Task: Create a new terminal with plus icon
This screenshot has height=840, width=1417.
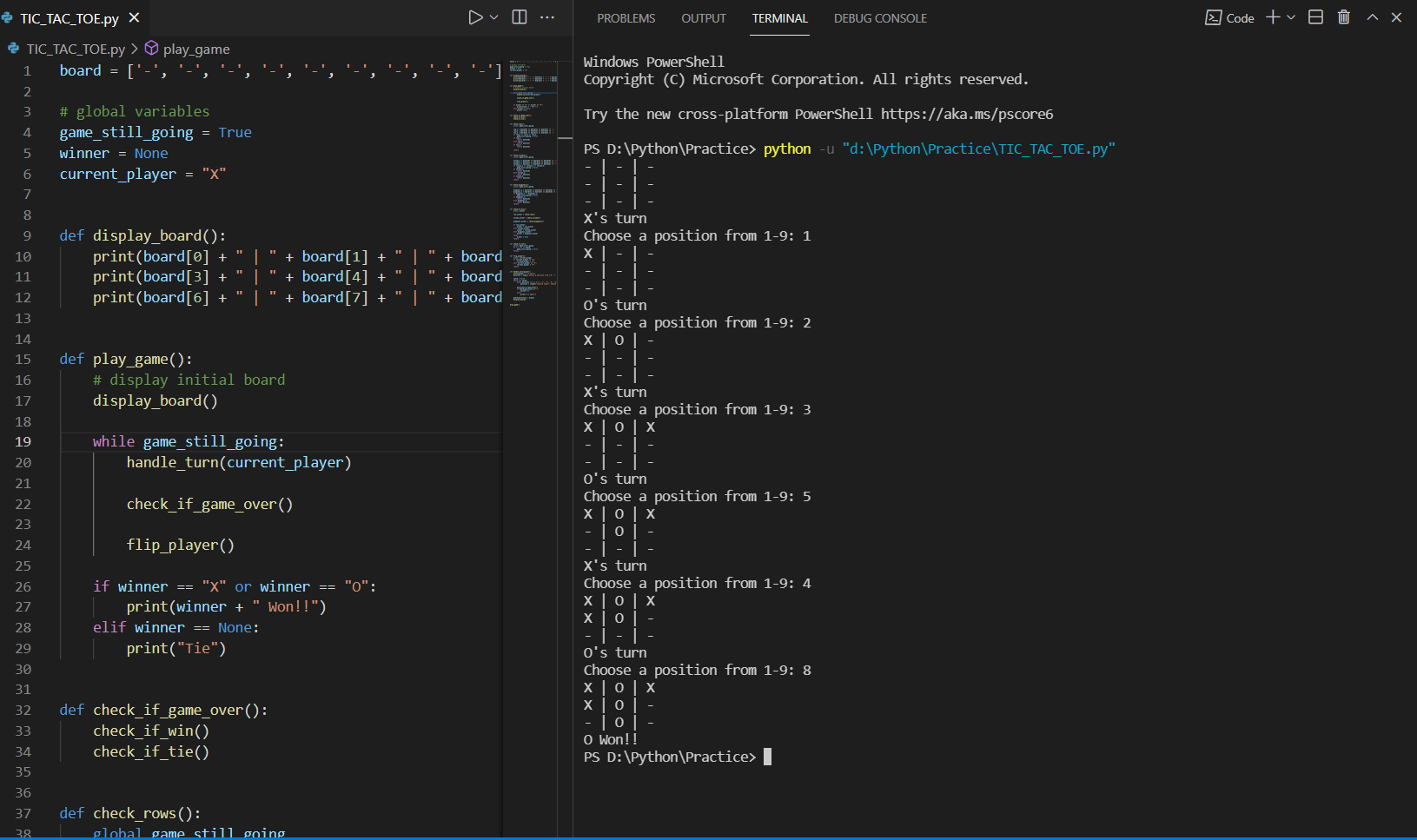Action: coord(1273,17)
